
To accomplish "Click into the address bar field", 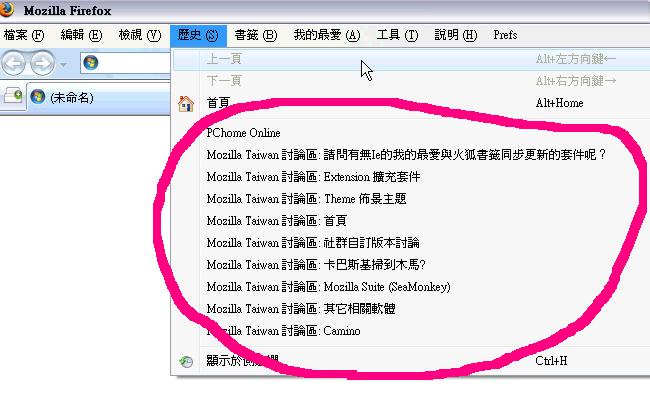I will pyautogui.click(x=126, y=63).
